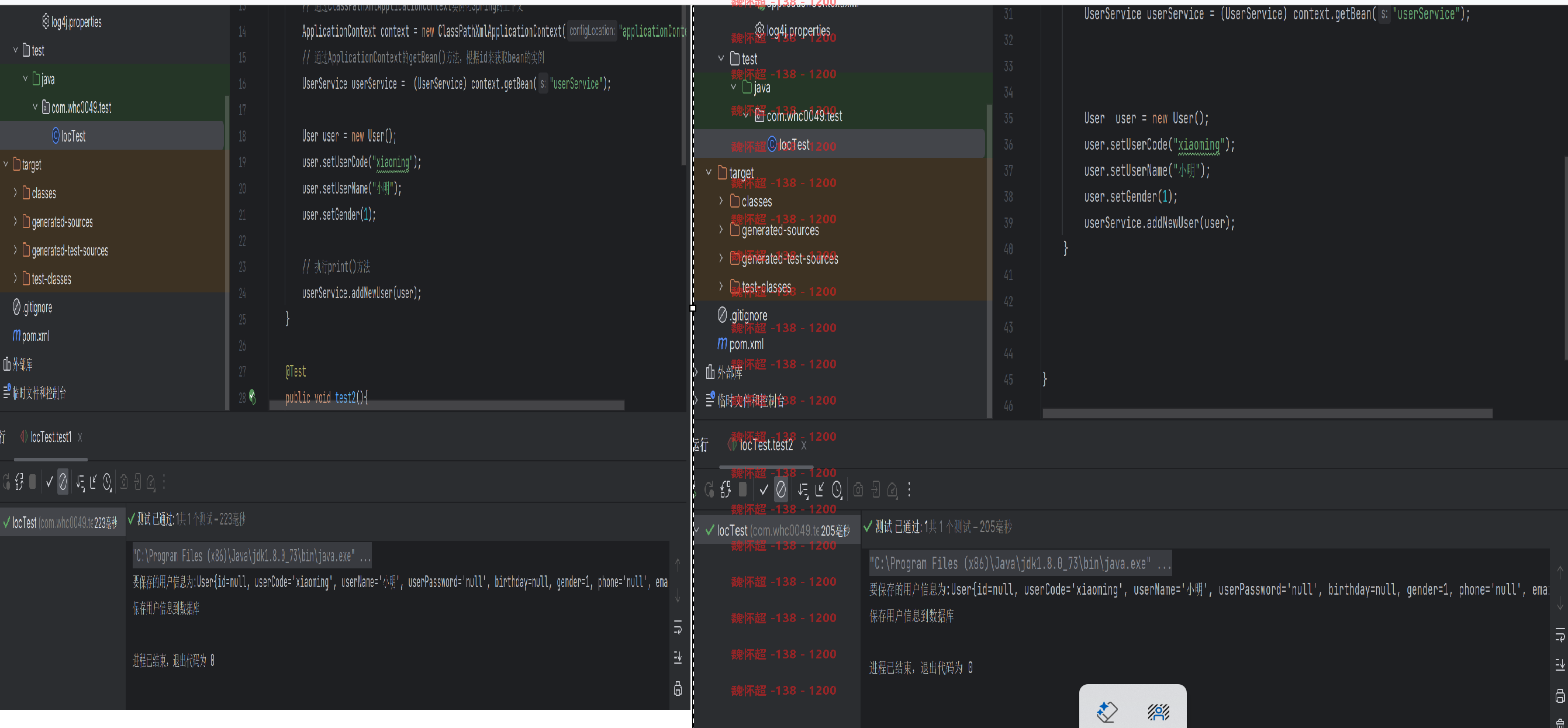
Task: Click soft-wrap icon in left console
Action: pos(678,627)
